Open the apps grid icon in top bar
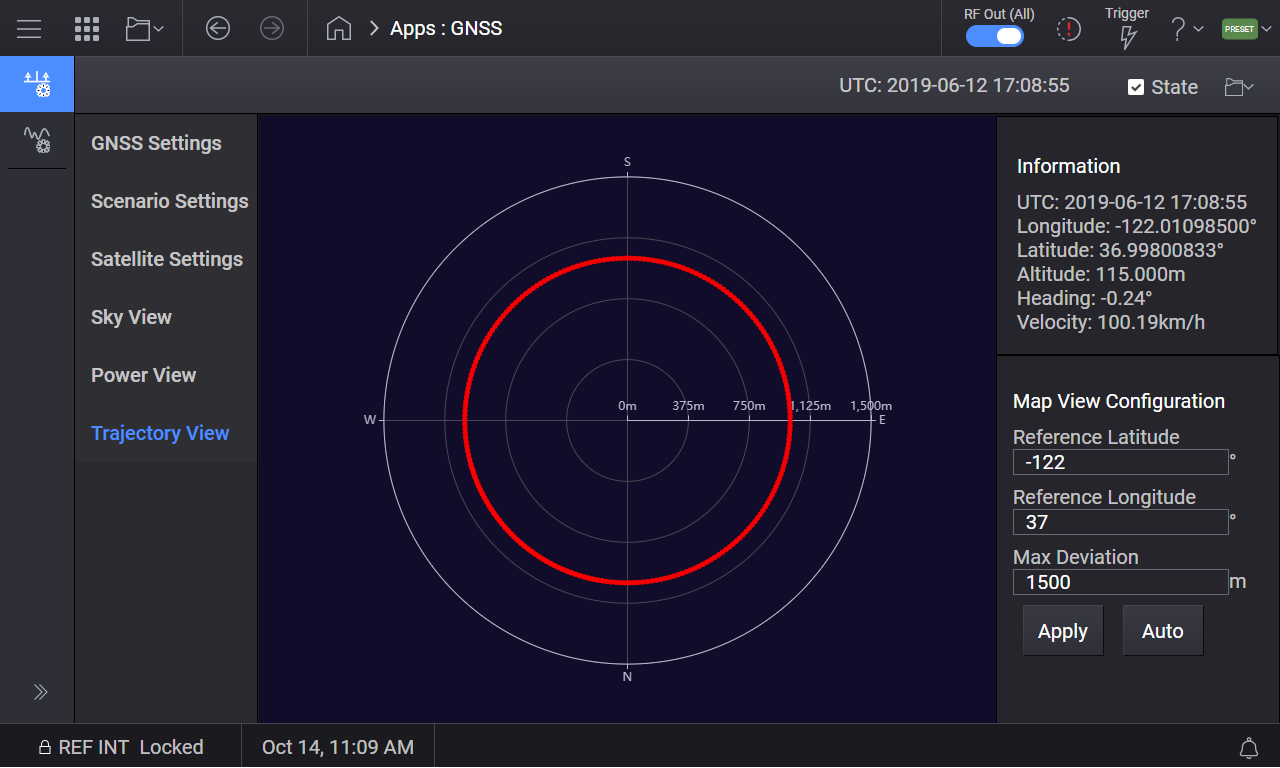The image size is (1280, 768). 87,28
